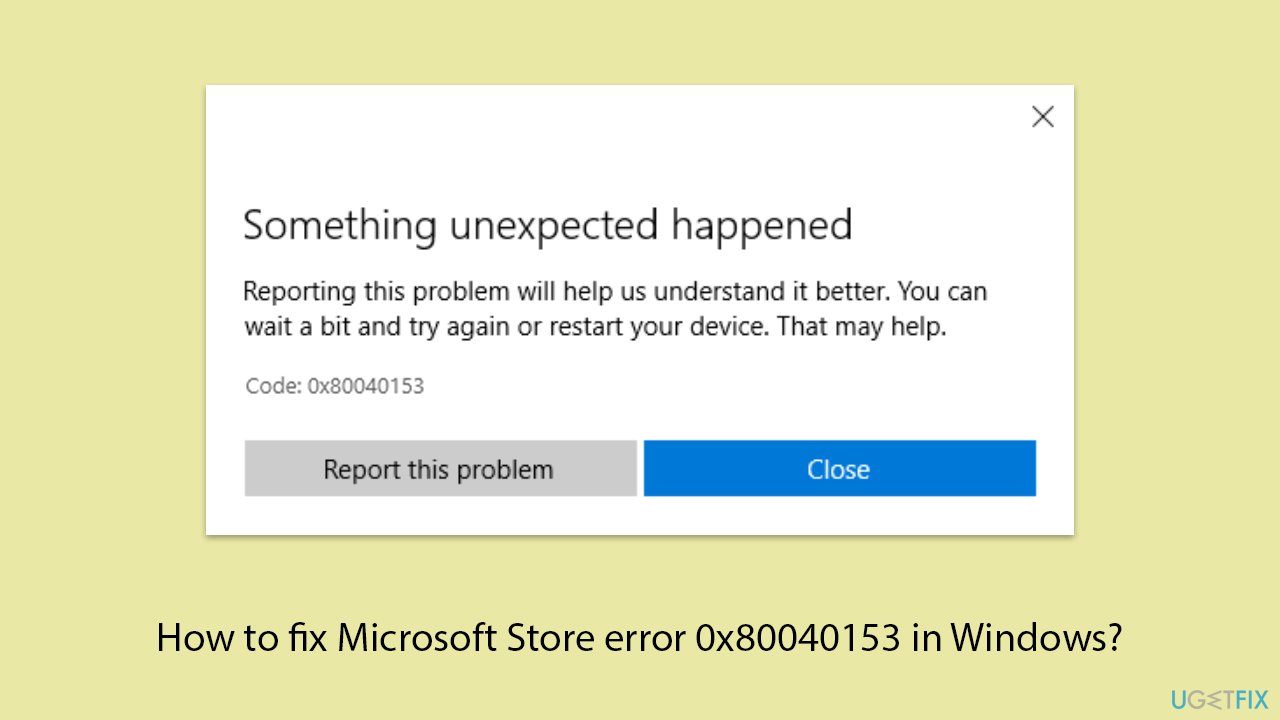
Task: Select the X dismiss icon on the dialog
Action: pyautogui.click(x=1043, y=117)
